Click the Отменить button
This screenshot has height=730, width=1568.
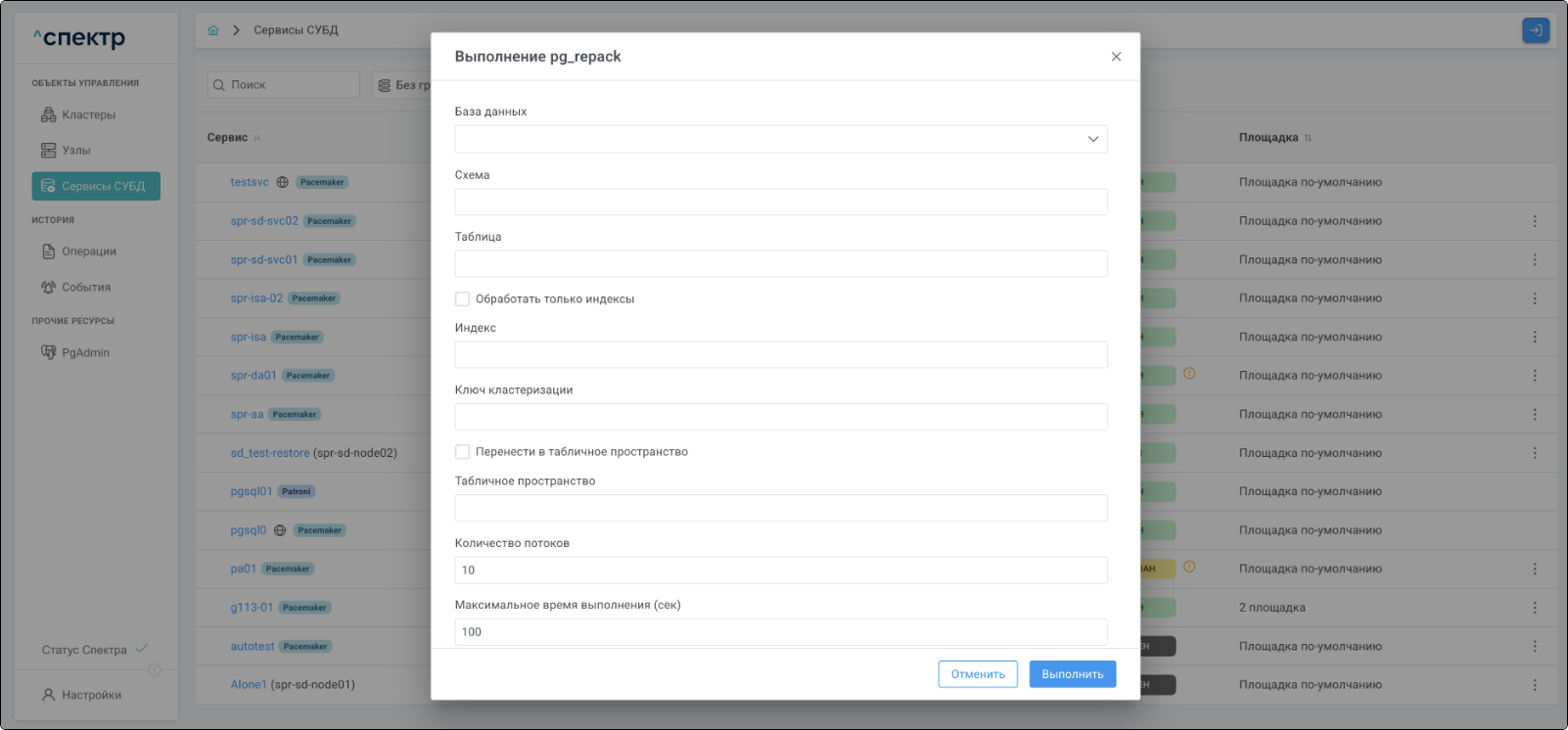[977, 674]
